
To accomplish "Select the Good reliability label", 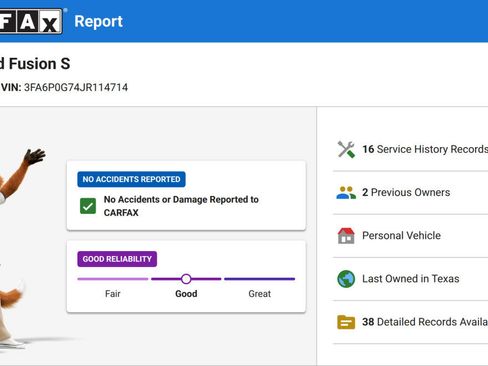I will coord(186,294).
